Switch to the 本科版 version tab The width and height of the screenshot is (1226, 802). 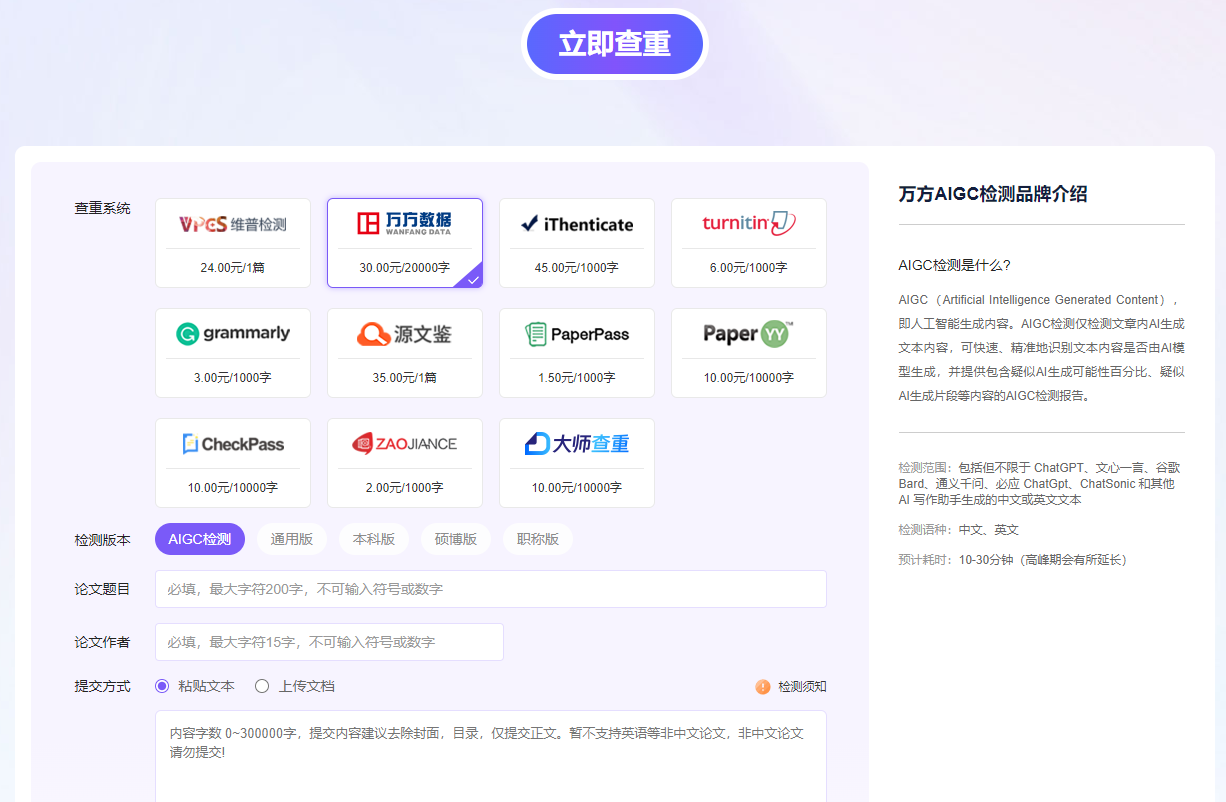click(x=374, y=539)
